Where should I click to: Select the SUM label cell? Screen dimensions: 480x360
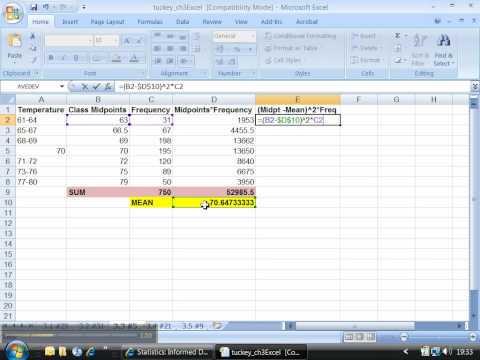[98, 192]
